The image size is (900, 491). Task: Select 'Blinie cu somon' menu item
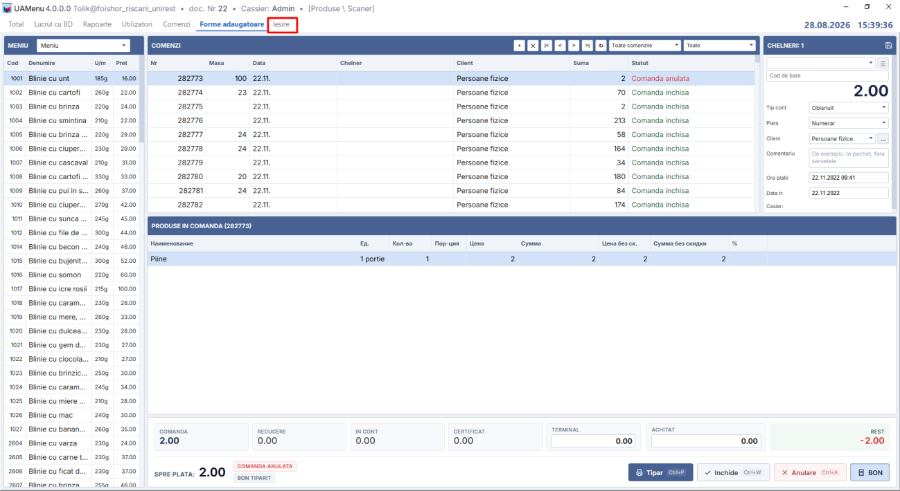(72, 275)
